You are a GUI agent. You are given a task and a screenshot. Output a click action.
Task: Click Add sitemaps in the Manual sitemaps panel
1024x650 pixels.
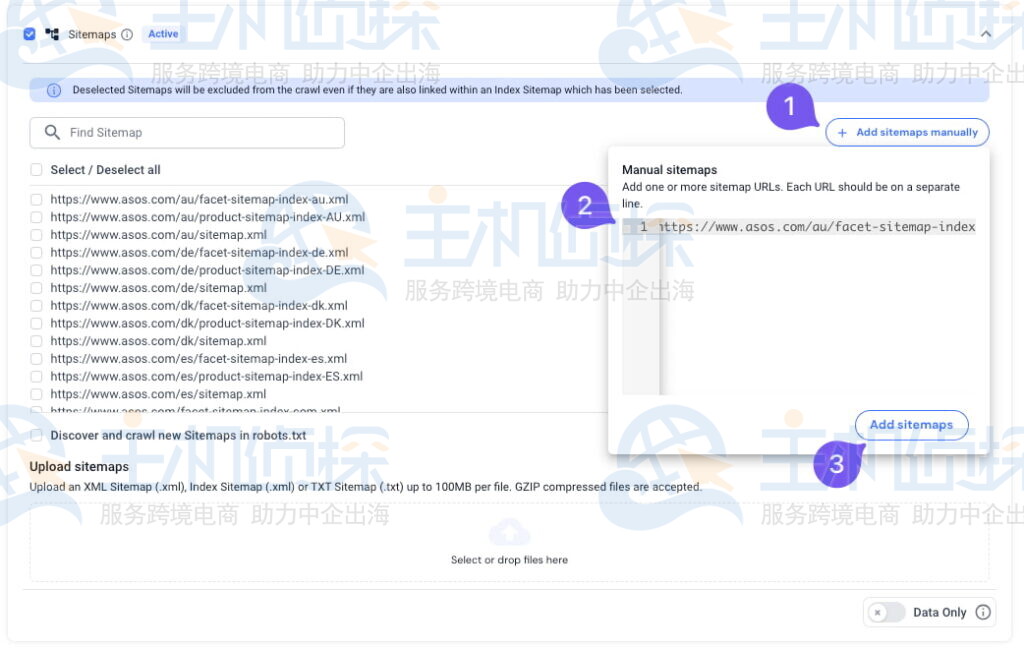911,424
